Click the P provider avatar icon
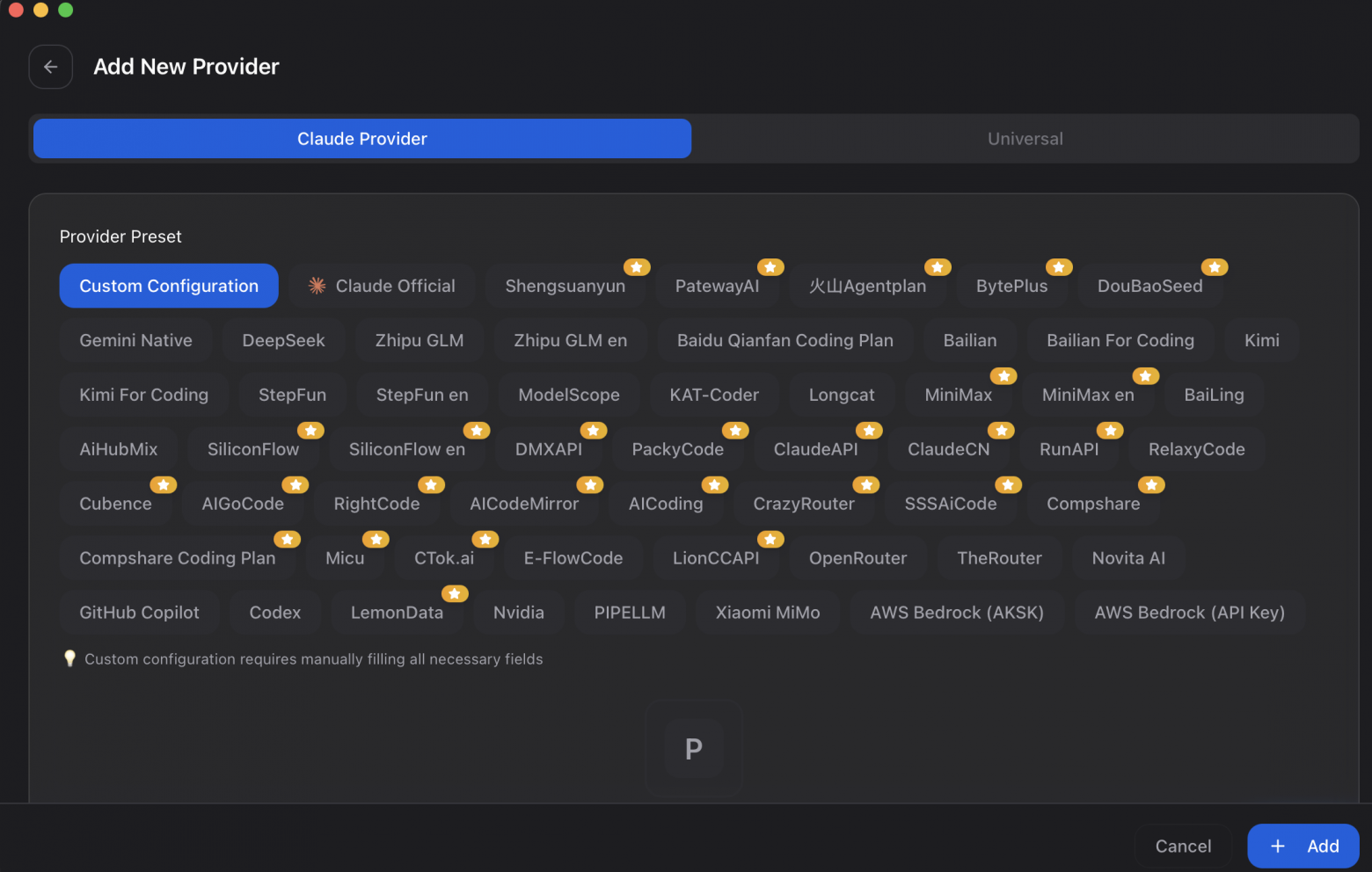 [694, 748]
